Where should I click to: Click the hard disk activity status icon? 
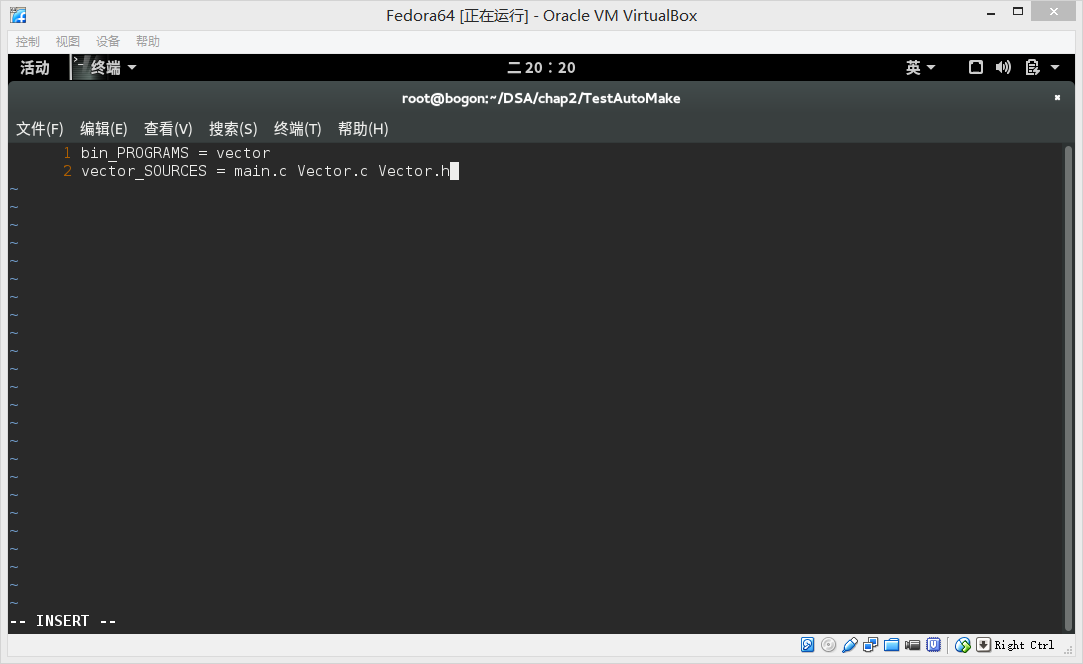[808, 644]
